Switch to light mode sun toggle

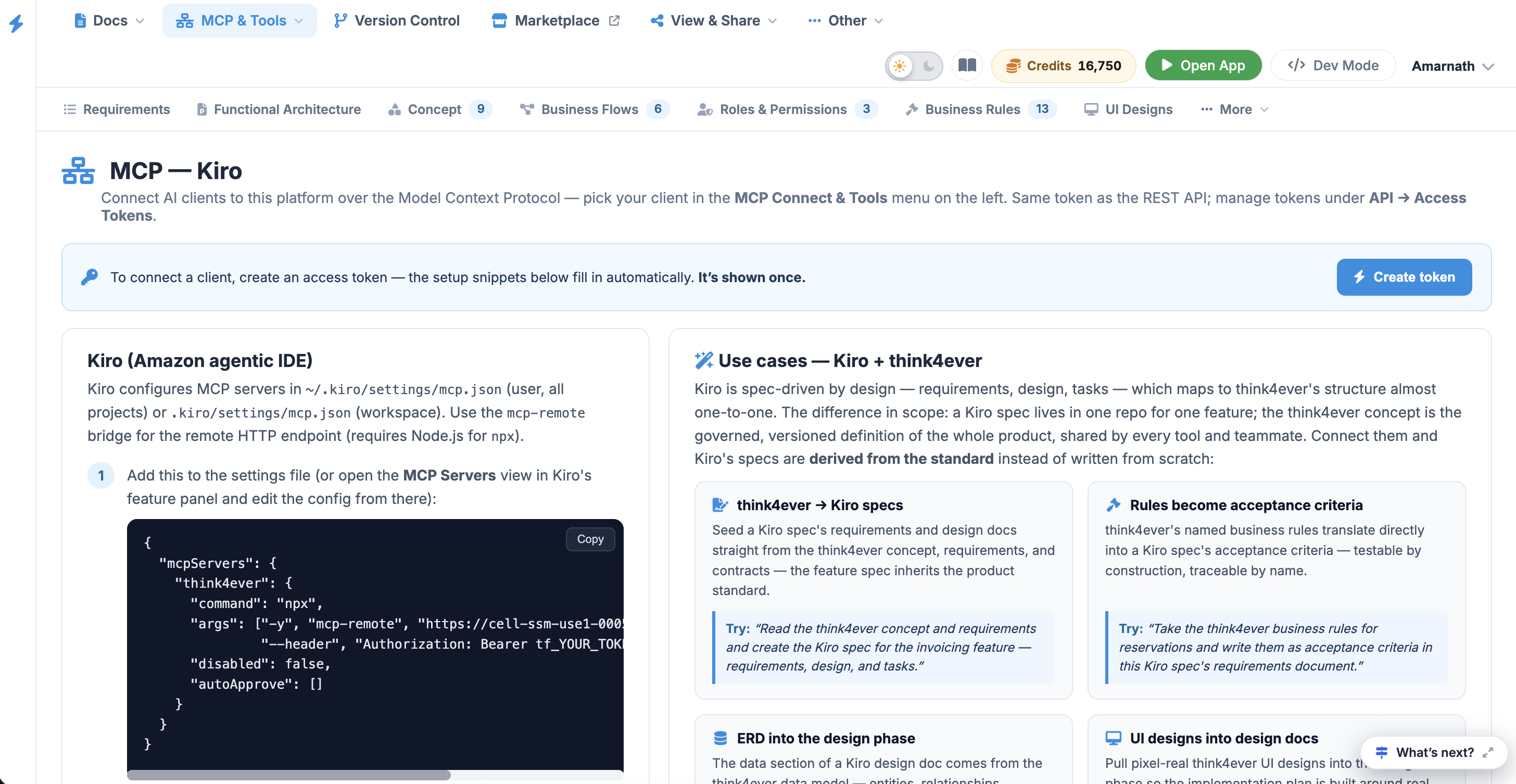pyautogui.click(x=899, y=66)
